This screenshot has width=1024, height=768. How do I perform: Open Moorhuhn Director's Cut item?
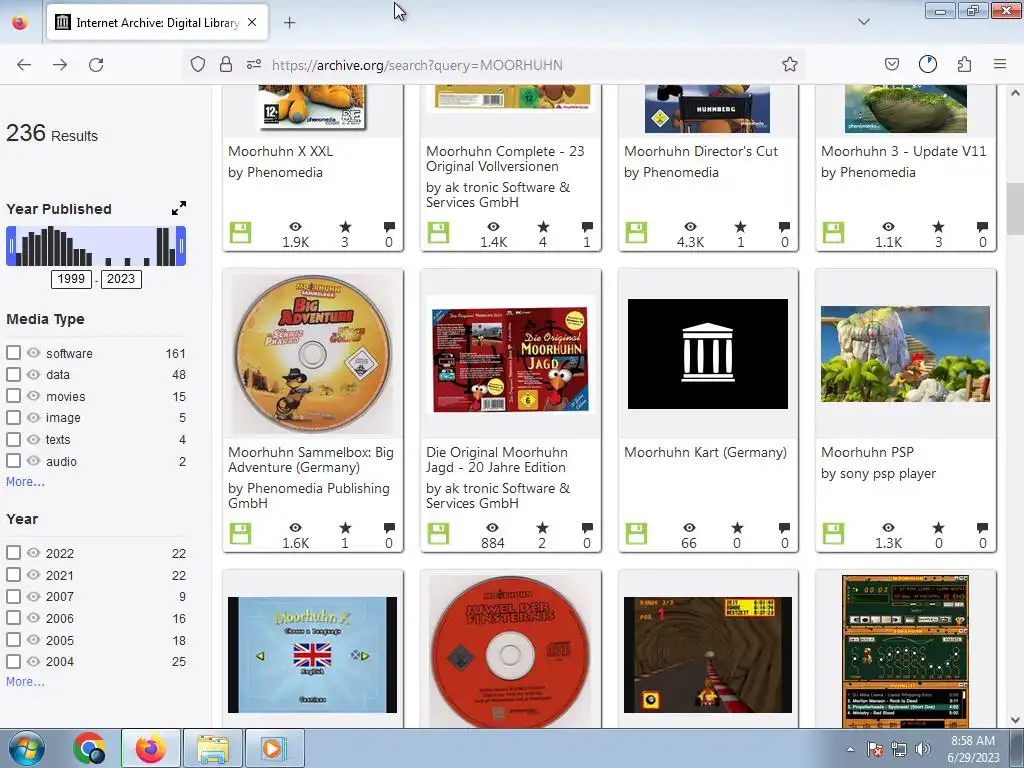point(701,152)
